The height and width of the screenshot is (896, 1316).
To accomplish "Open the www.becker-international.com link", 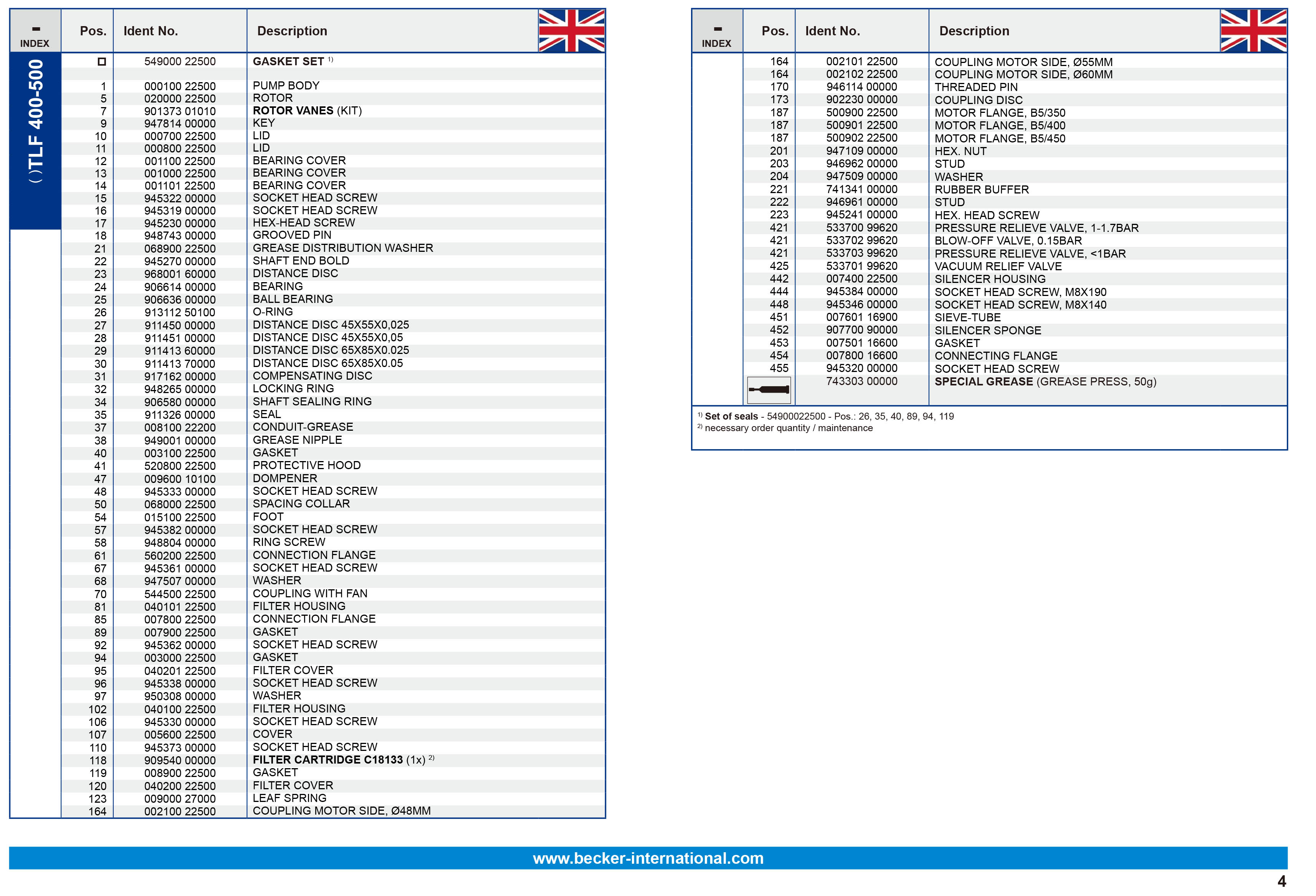I will coord(648,858).
